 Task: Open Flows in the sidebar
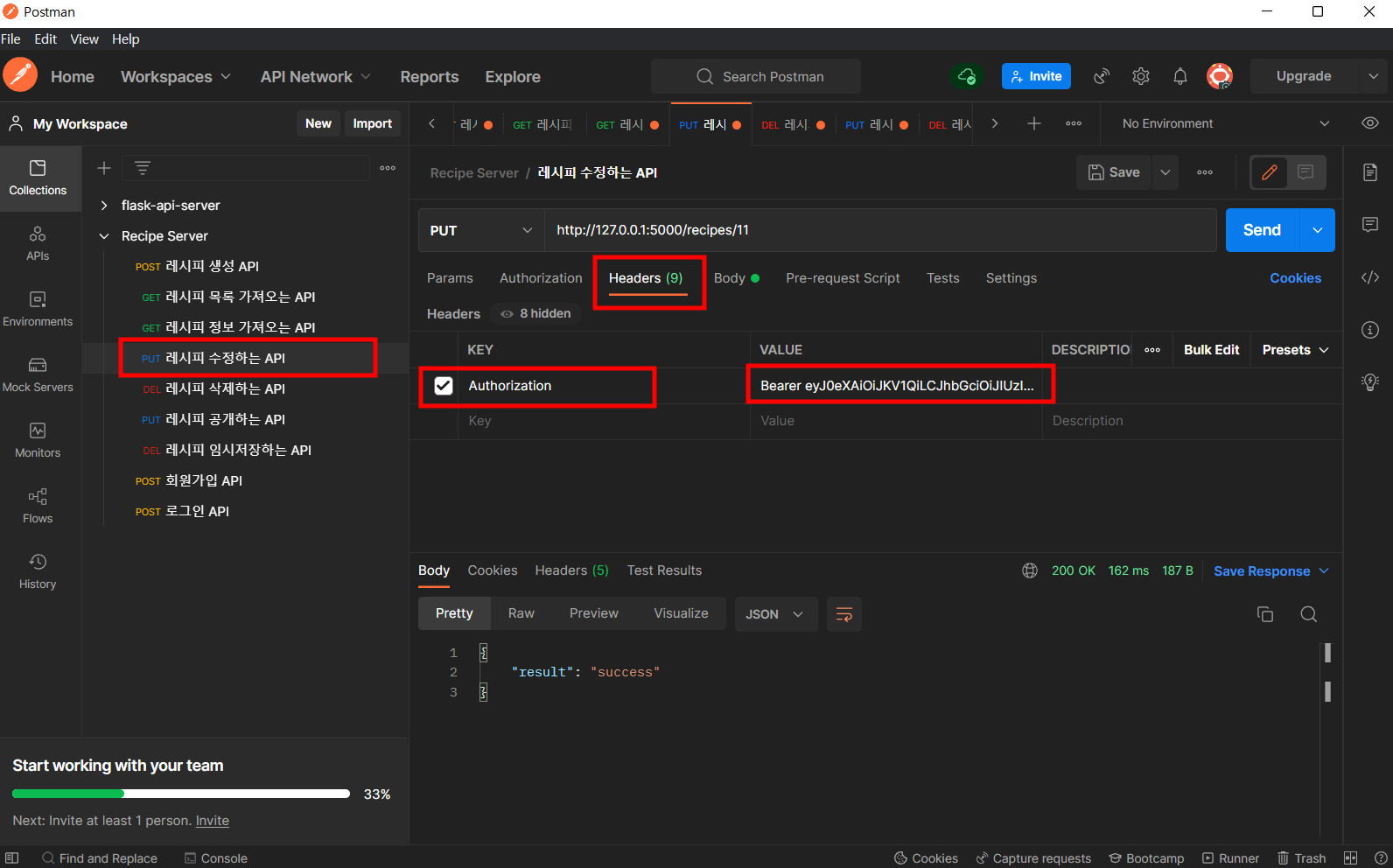(38, 506)
